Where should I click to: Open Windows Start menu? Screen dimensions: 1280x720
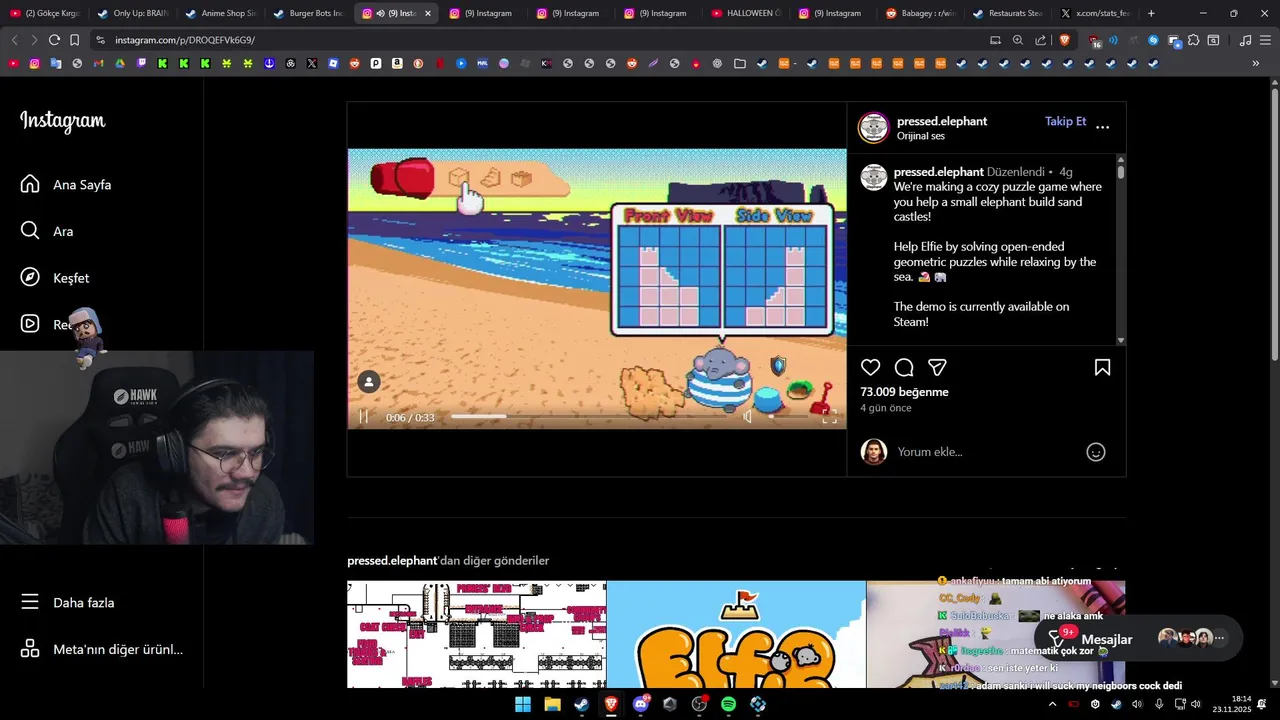[x=522, y=704]
